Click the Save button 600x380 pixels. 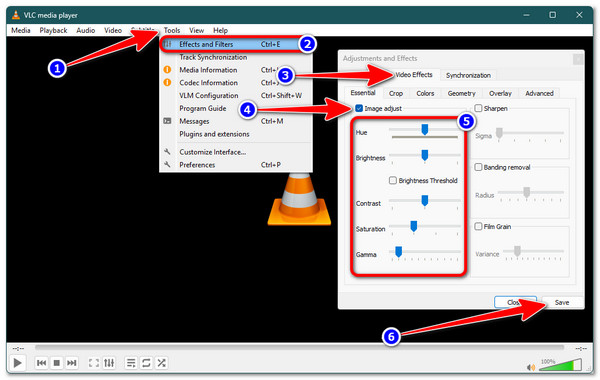click(x=562, y=302)
